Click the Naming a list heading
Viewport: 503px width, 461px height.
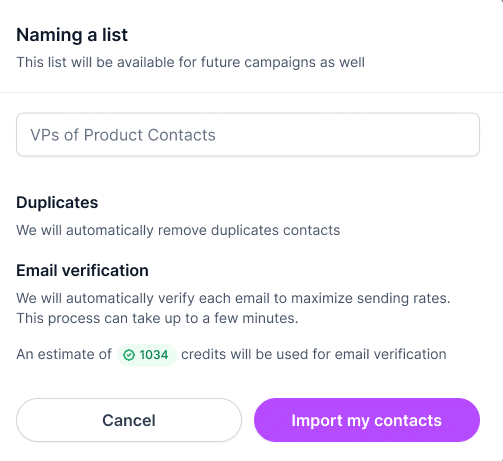[72, 35]
